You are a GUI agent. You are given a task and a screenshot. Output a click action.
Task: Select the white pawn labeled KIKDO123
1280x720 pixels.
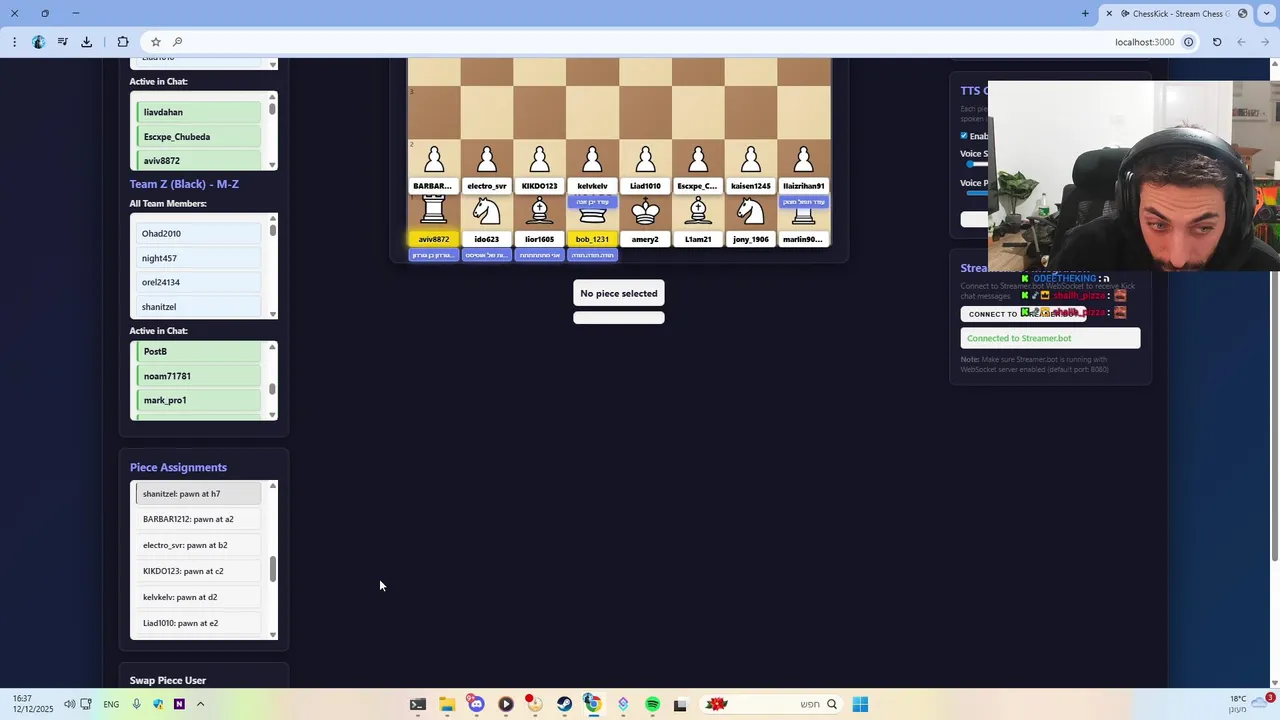pos(539,159)
